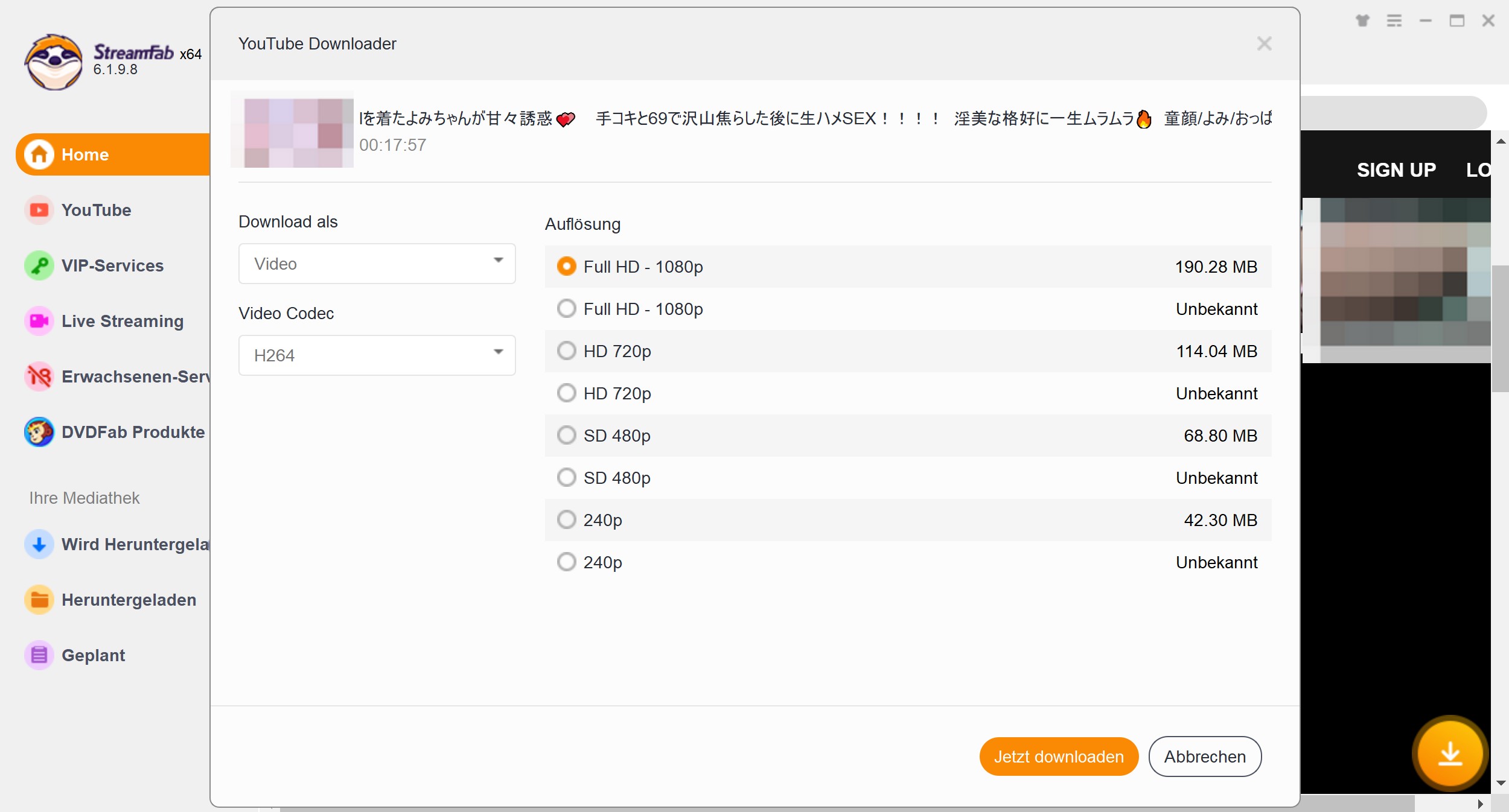The width and height of the screenshot is (1509, 812).
Task: Open Heruntergeladen library section
Action: click(x=113, y=600)
